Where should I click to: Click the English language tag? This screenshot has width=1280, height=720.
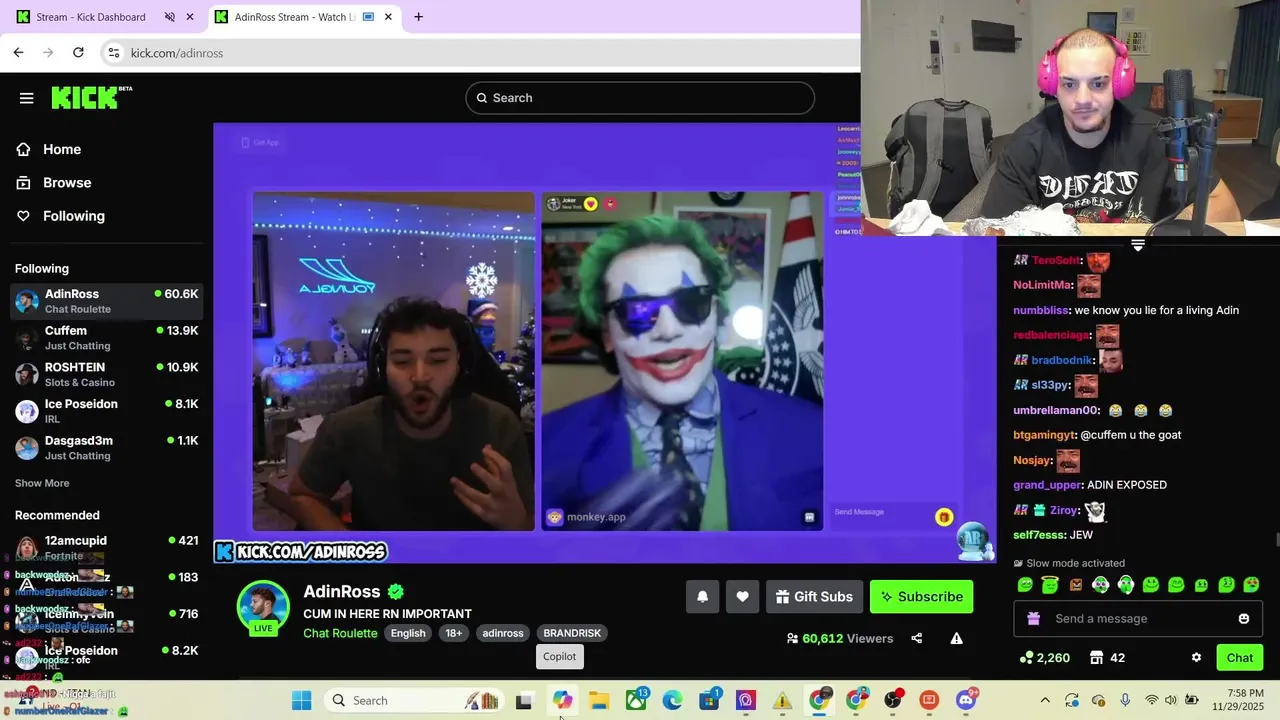[408, 633]
